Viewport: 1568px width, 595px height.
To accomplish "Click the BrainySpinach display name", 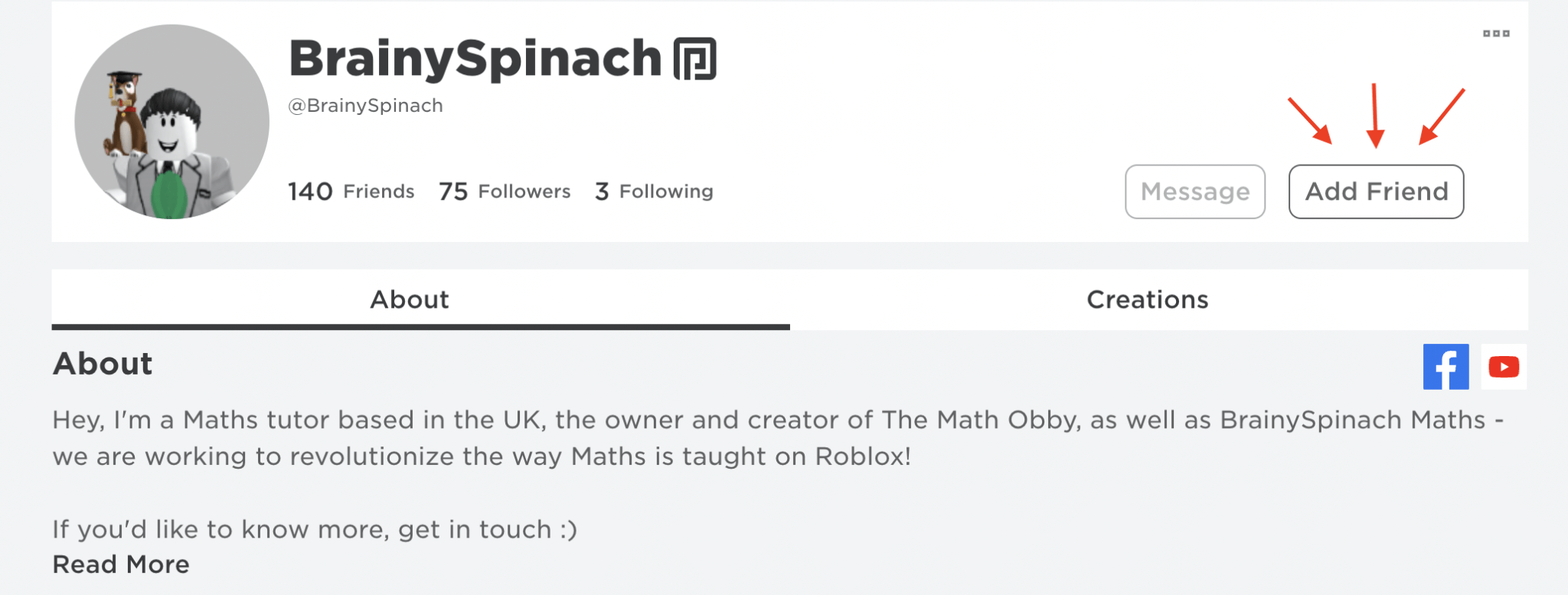I will pos(476,57).
